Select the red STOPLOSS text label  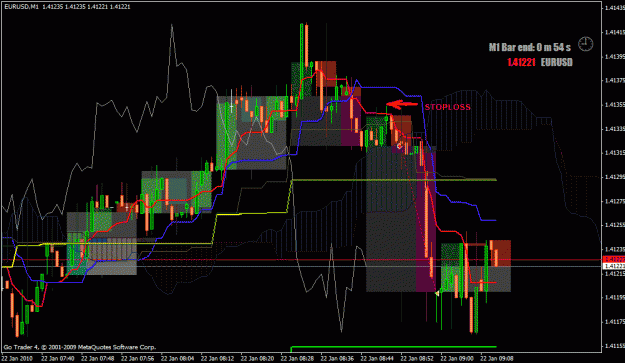point(448,107)
